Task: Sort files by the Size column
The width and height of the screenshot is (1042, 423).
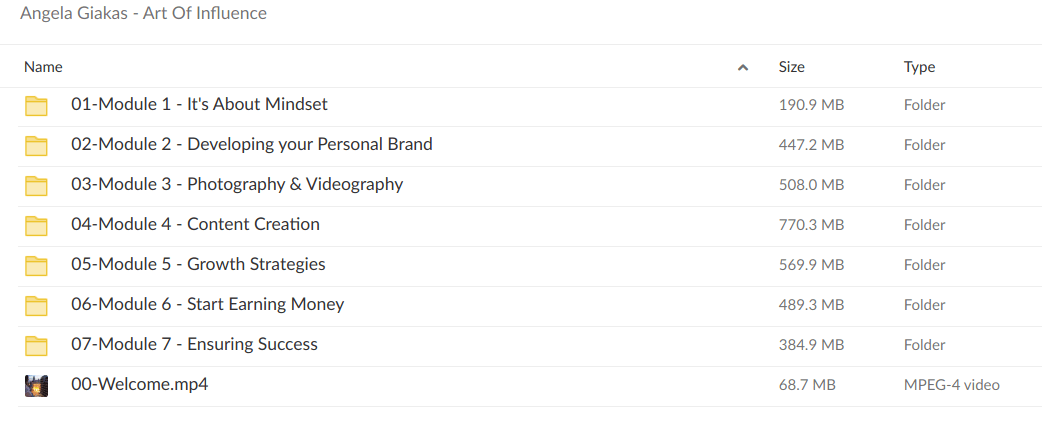Action: [x=791, y=67]
